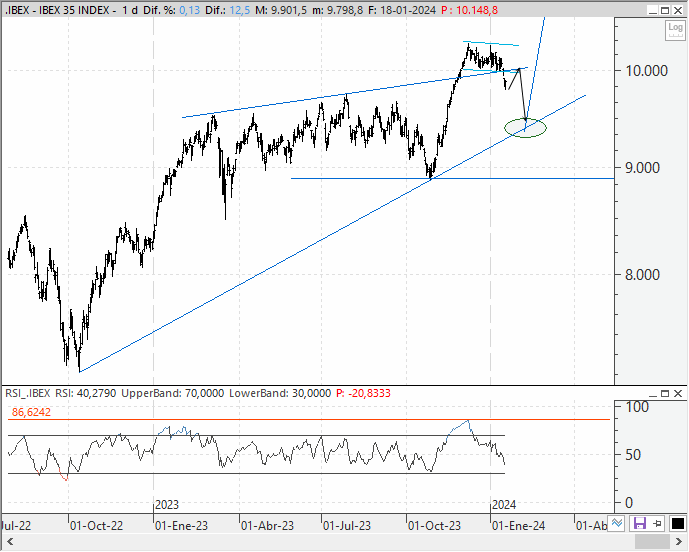Click the 1 d timeframe label

(x=130, y=10)
